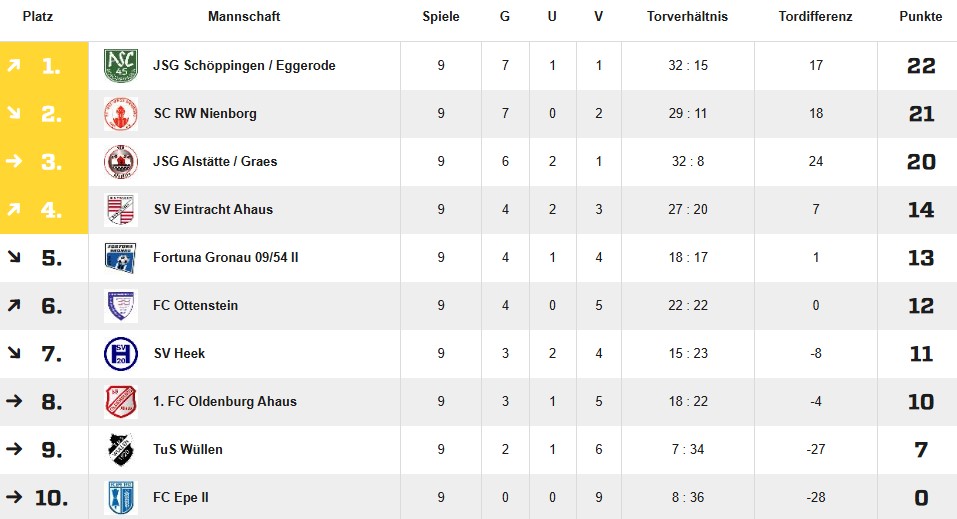Viewport: 957px width, 519px height.
Task: Click the up-trend arrow beside rank 1
Action: [14, 66]
